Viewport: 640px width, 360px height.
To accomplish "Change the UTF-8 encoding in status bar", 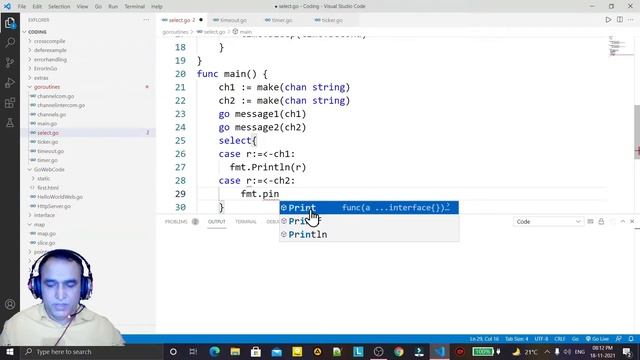I will click(542, 339).
